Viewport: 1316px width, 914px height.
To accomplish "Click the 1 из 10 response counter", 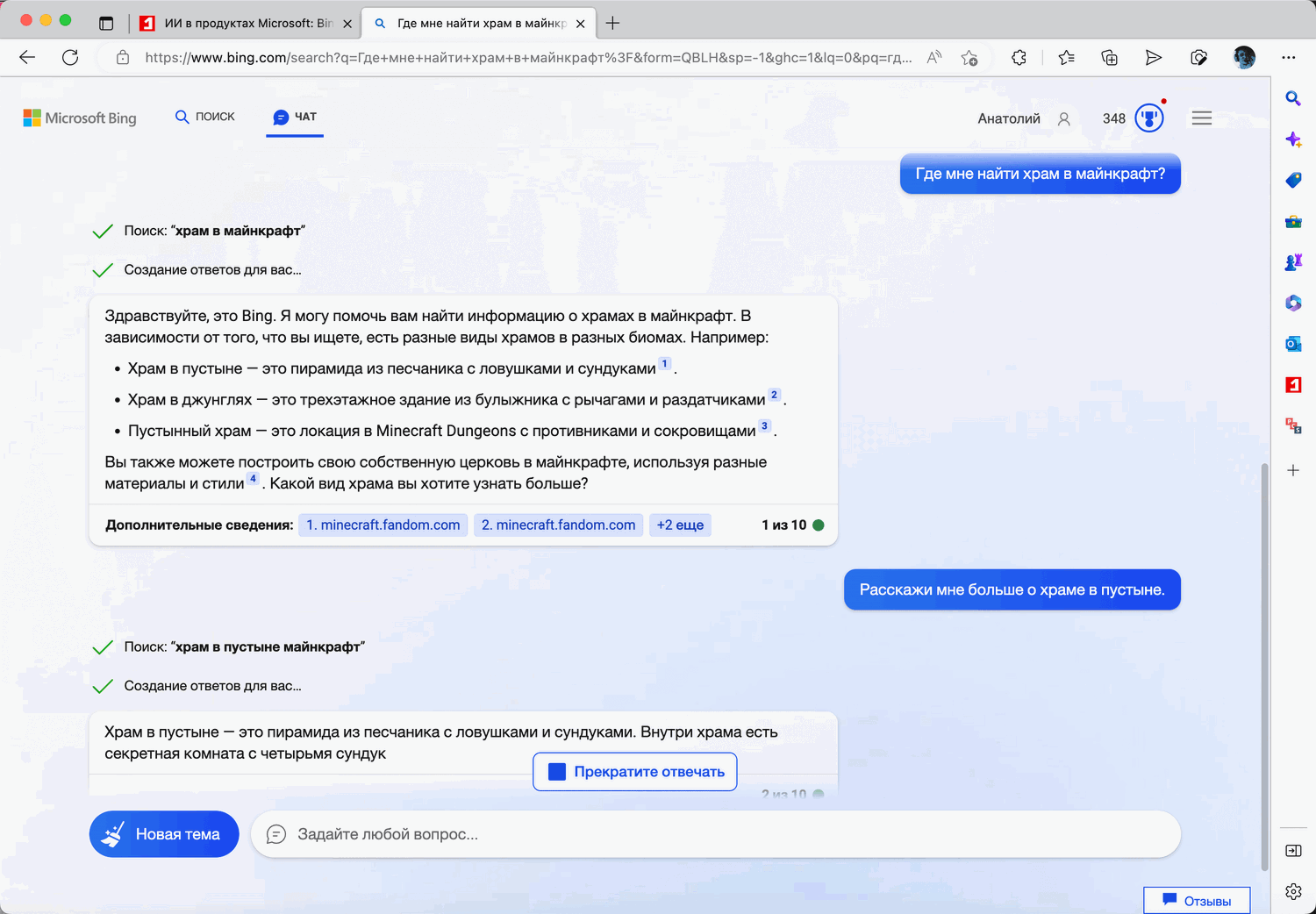I will click(783, 525).
